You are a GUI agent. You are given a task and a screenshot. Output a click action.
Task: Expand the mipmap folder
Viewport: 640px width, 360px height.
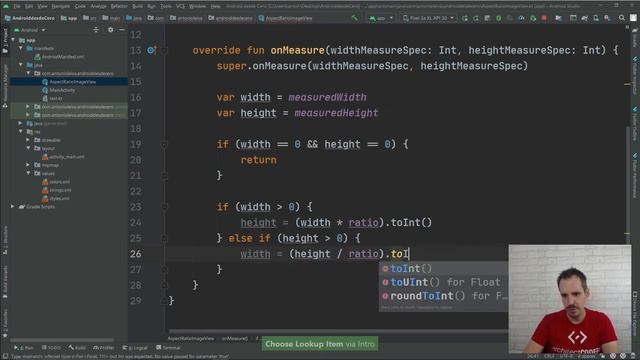coord(28,165)
